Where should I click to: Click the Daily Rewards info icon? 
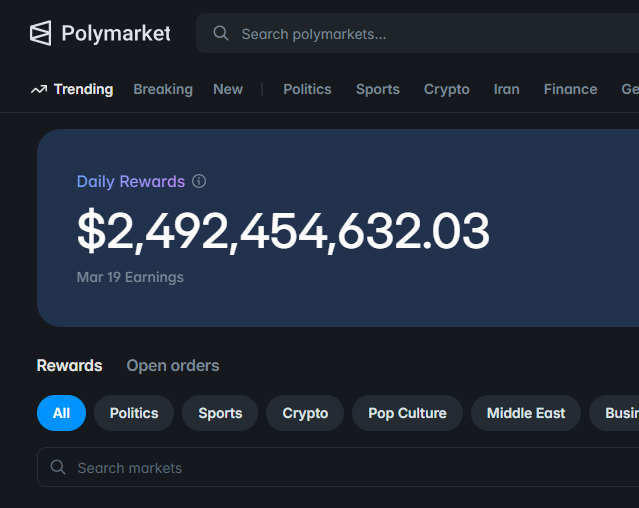click(199, 181)
